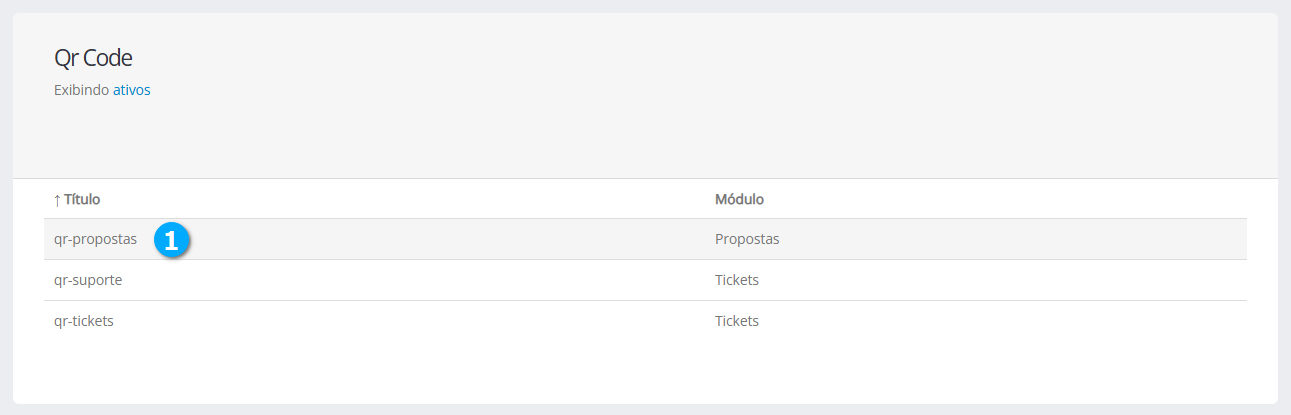Sort the list by Módulo column
Viewport: 1291px width, 415px height.
pos(739,199)
